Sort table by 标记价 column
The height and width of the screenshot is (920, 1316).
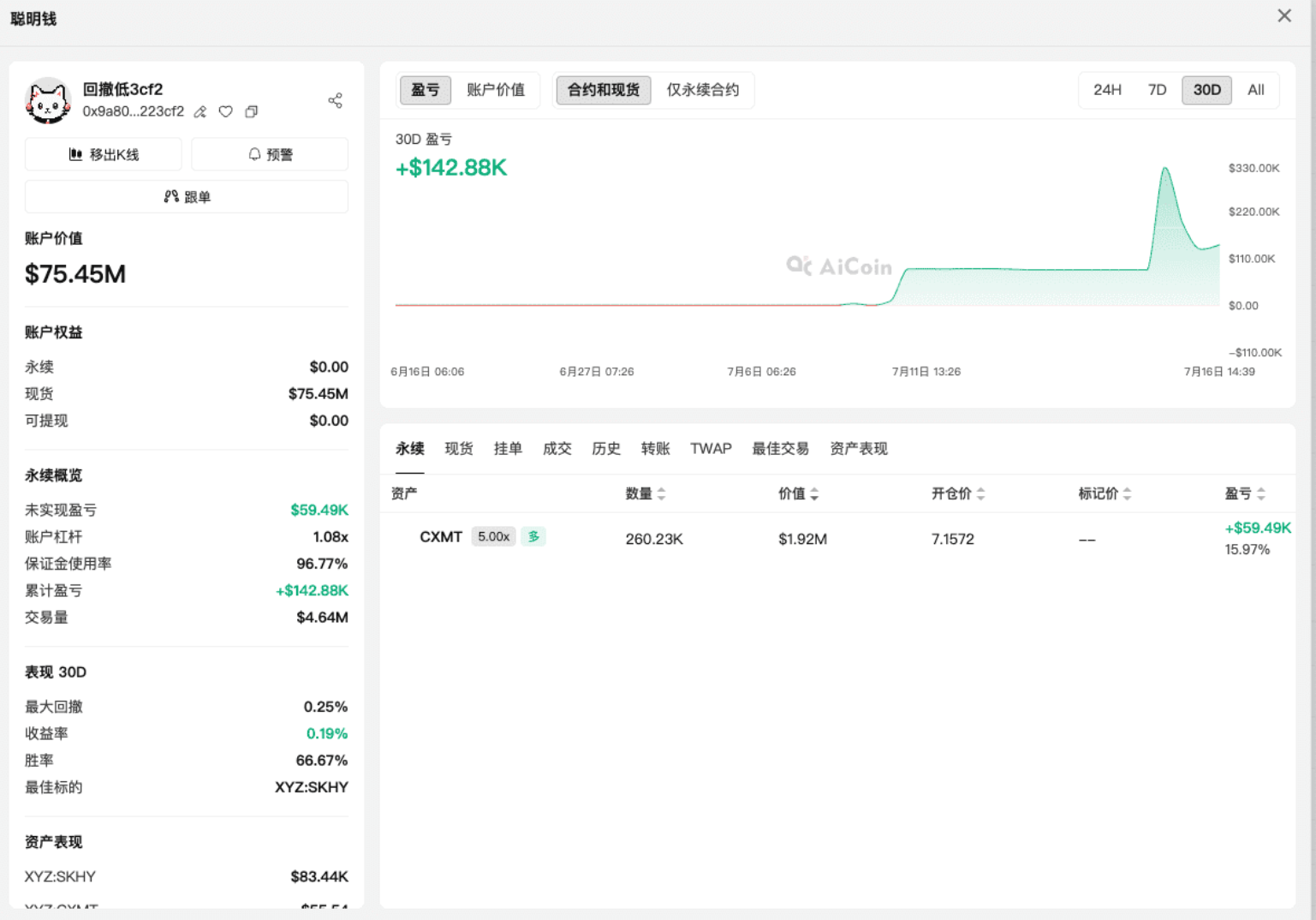pos(1105,493)
